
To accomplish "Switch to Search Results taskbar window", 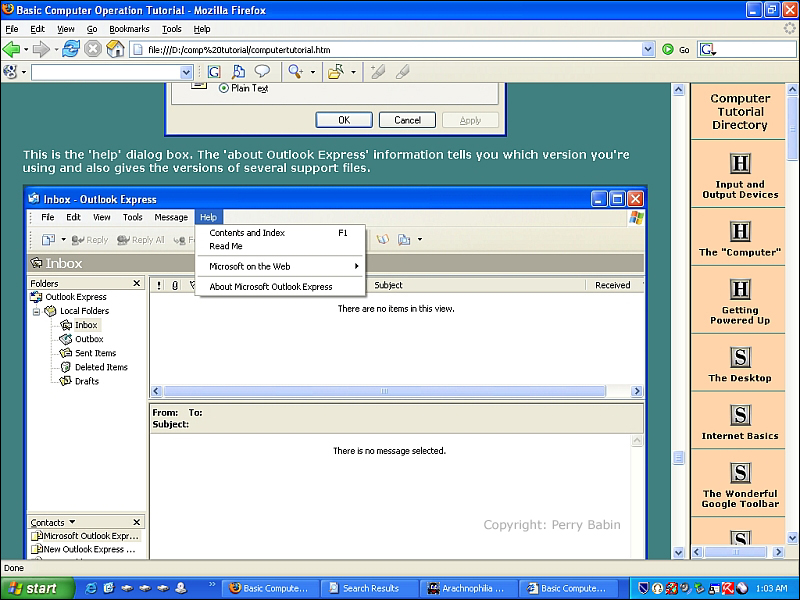I will point(369,588).
